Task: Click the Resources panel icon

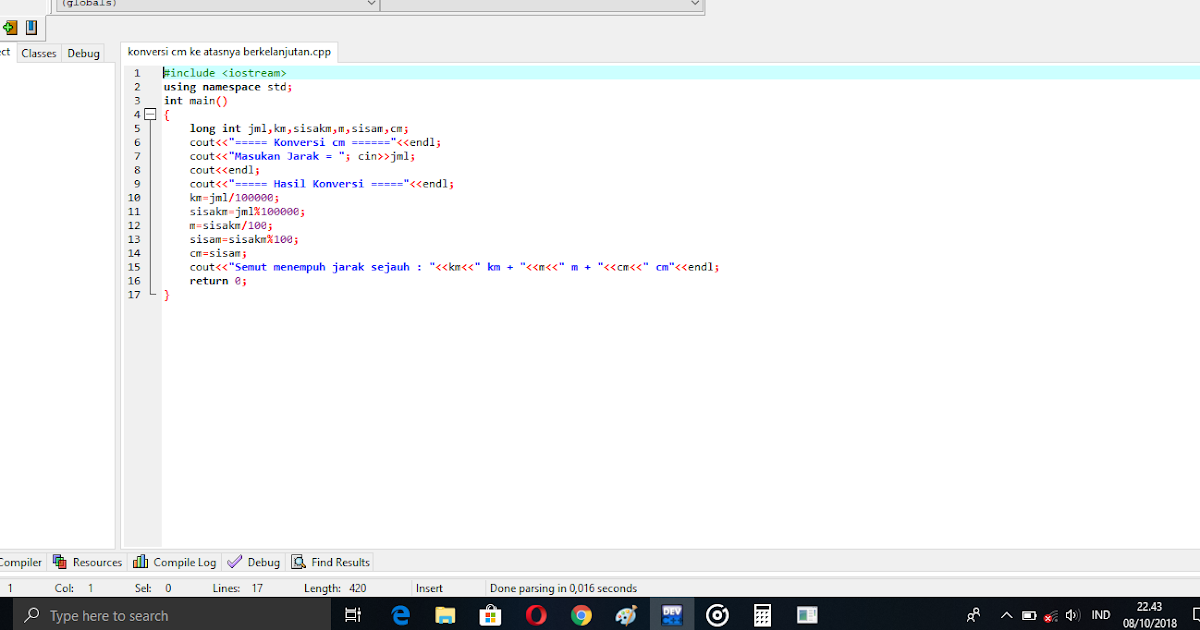Action: (x=61, y=561)
